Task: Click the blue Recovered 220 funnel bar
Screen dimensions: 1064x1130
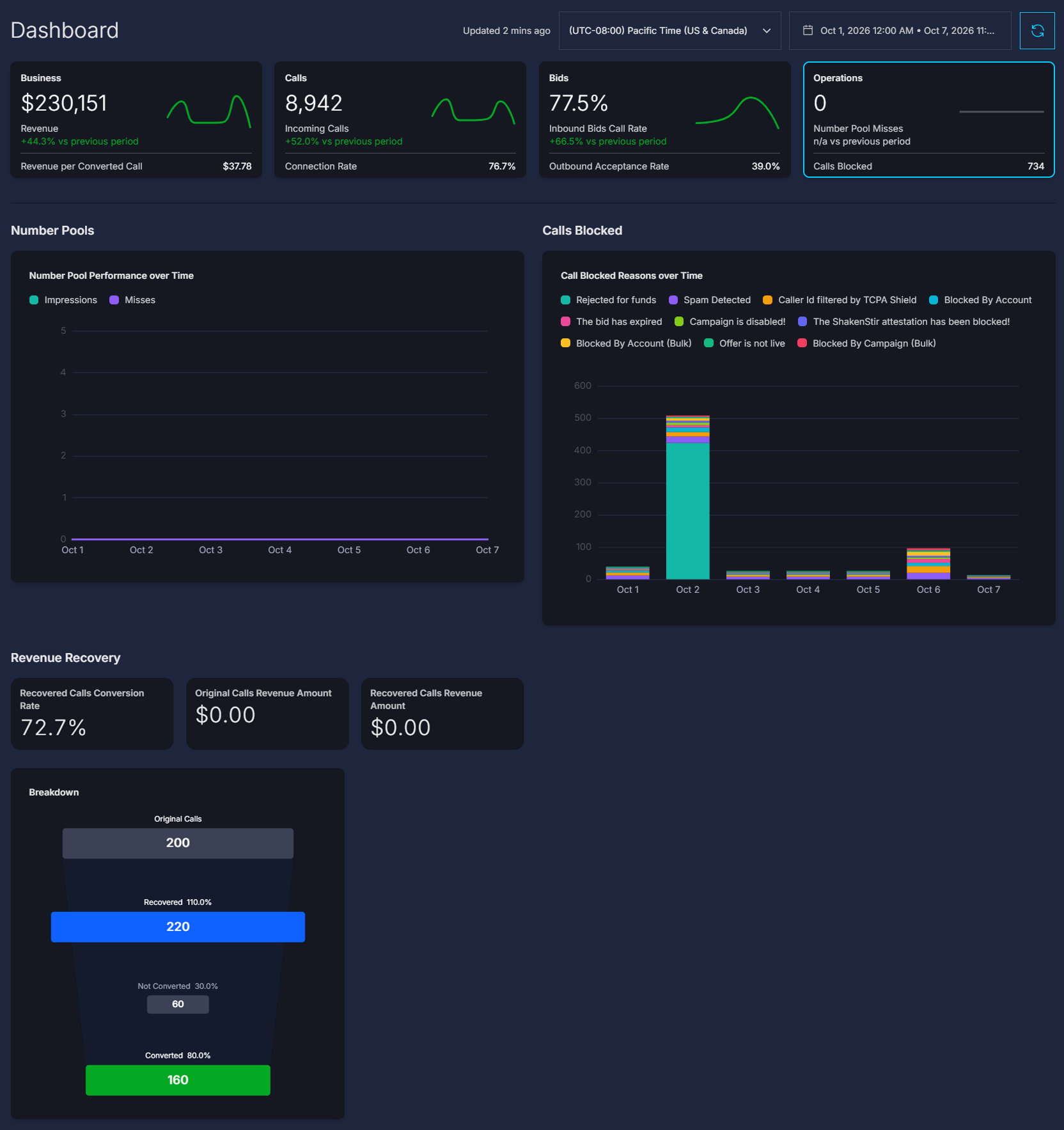Action: tap(178, 927)
